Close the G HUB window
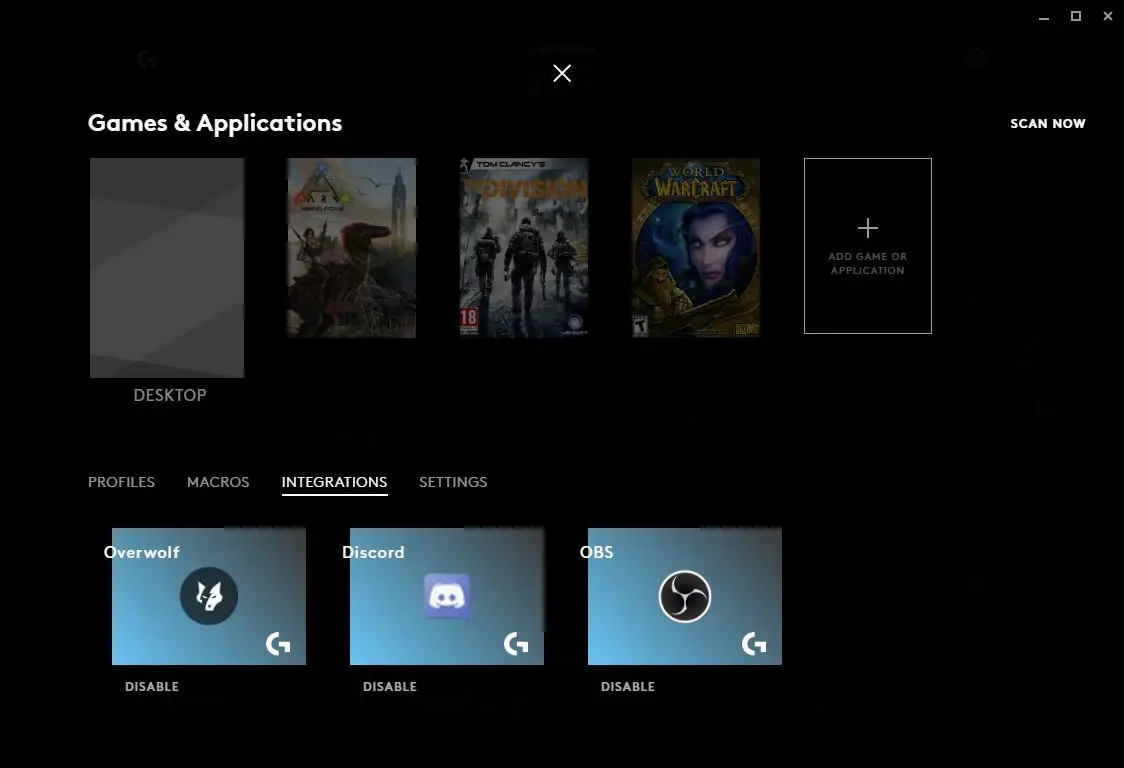1124x768 pixels. tap(1108, 16)
